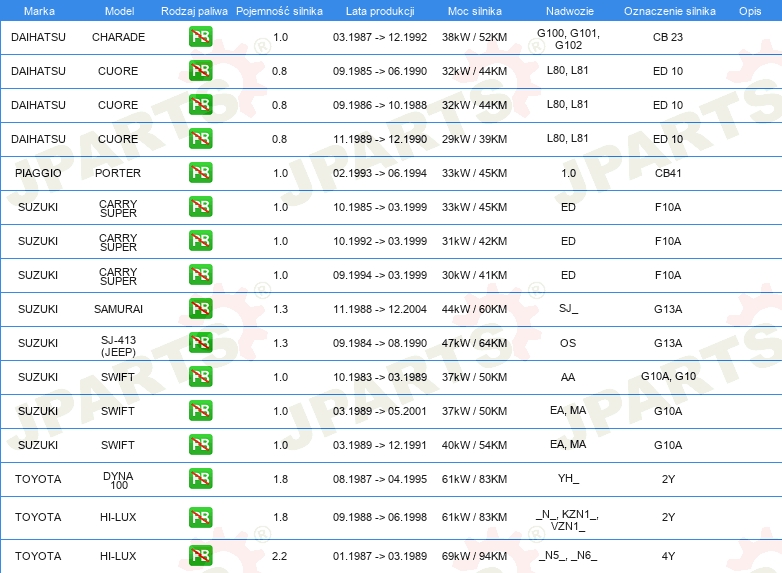Click the SAMURAI model cell
The image size is (782, 573).
[x=118, y=309]
